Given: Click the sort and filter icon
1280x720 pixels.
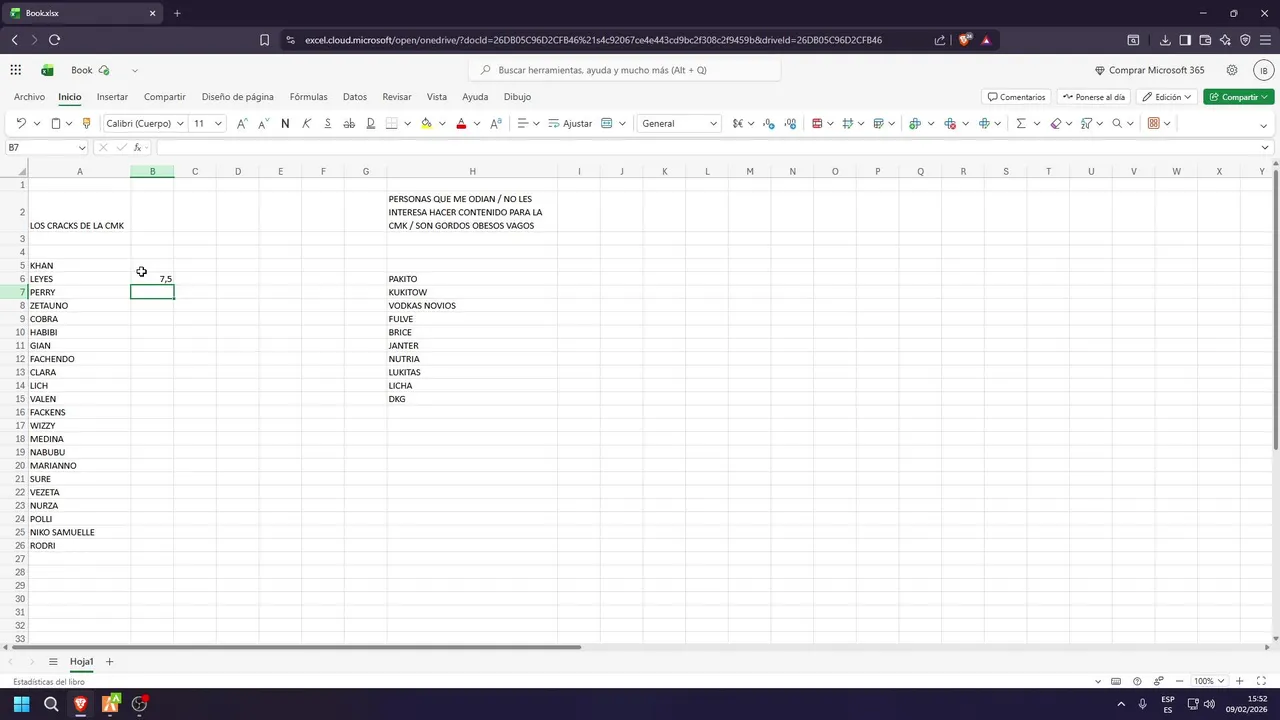Looking at the screenshot, I should coord(1087,123).
